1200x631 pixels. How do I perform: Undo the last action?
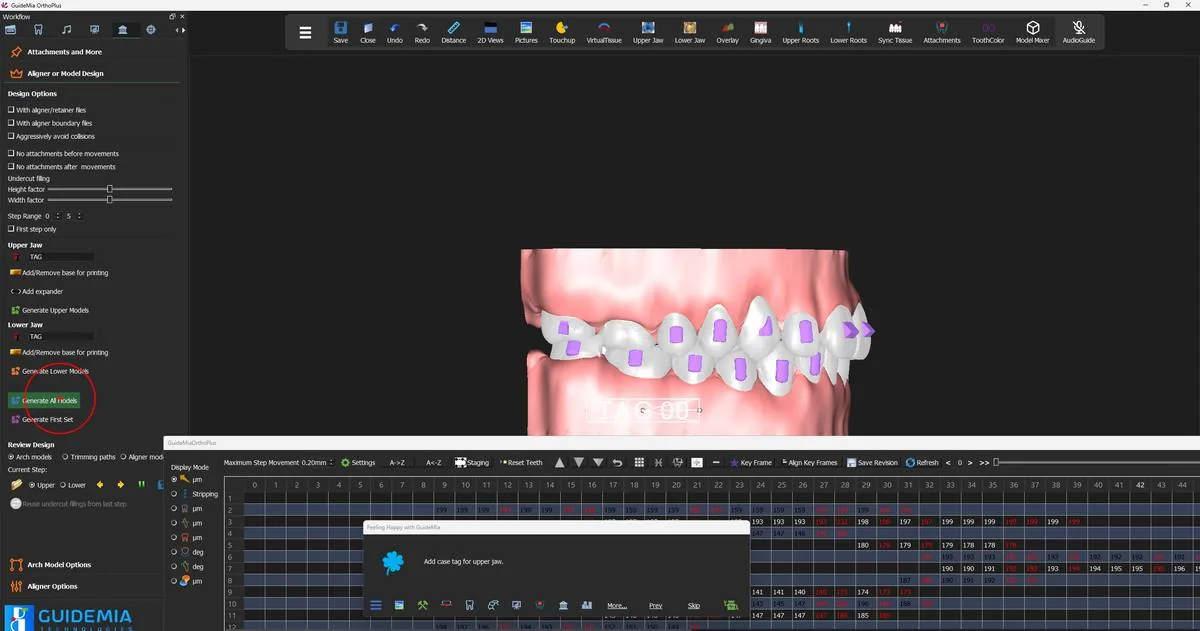point(395,32)
